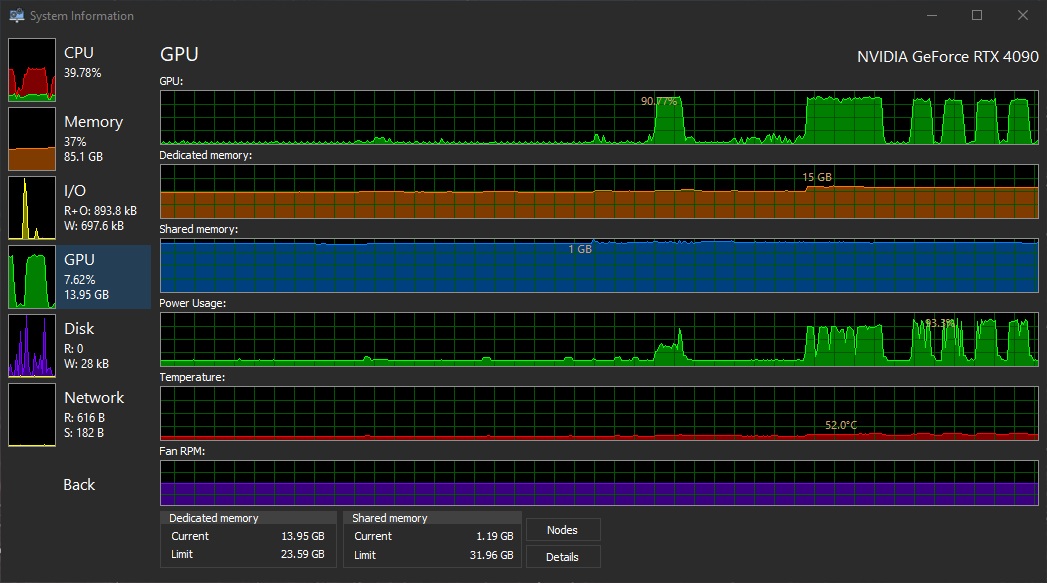This screenshot has height=583, width=1047.
Task: Click the NVIDIA GeForce RTX 4090 name
Action: (948, 57)
